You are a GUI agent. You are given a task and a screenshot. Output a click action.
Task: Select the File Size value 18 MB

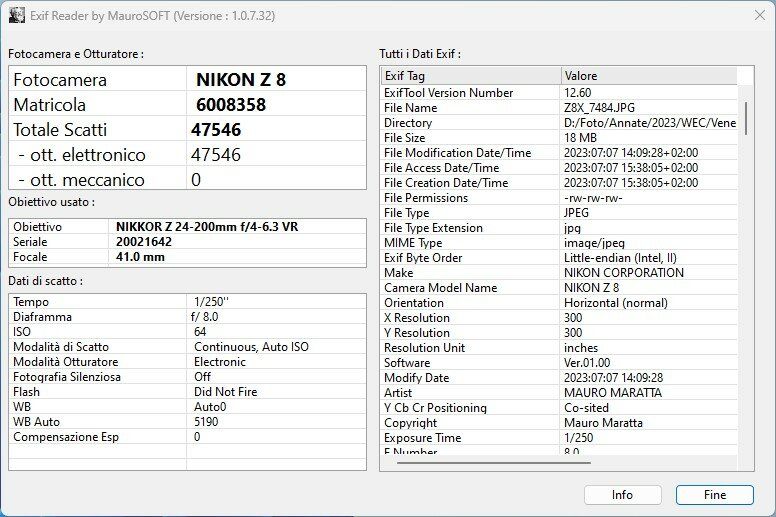(581, 138)
